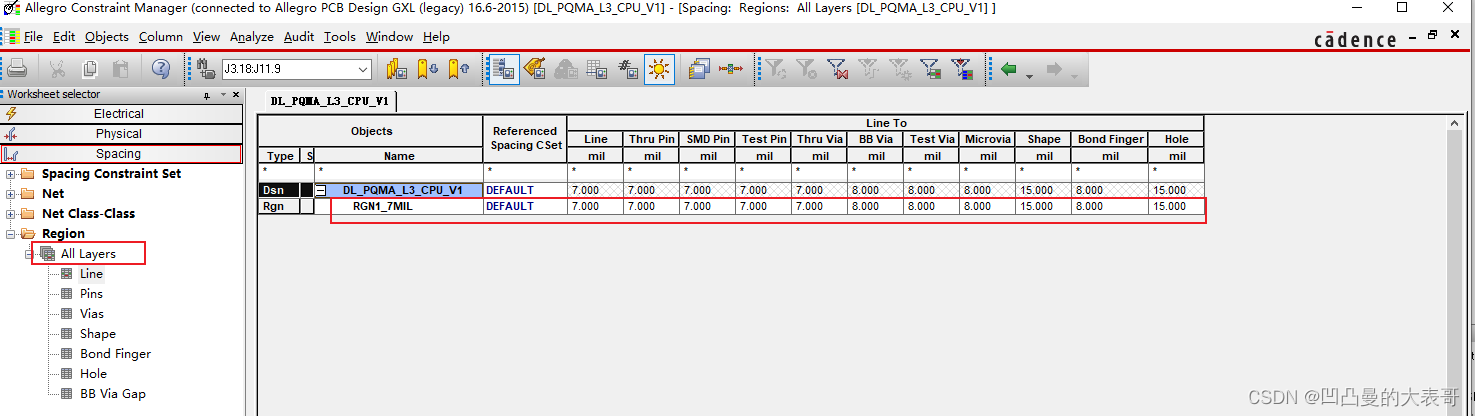
Task: Open Help with the question mark icon
Action: tap(161, 69)
